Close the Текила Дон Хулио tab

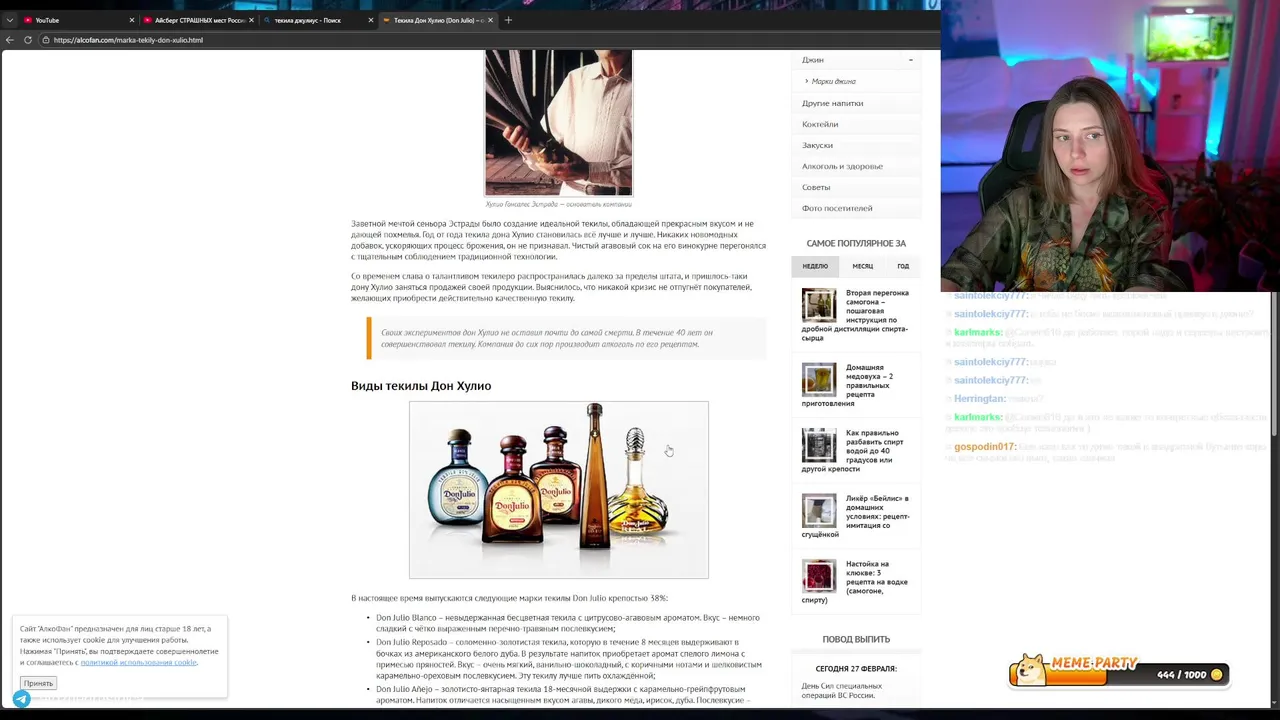coord(490,20)
